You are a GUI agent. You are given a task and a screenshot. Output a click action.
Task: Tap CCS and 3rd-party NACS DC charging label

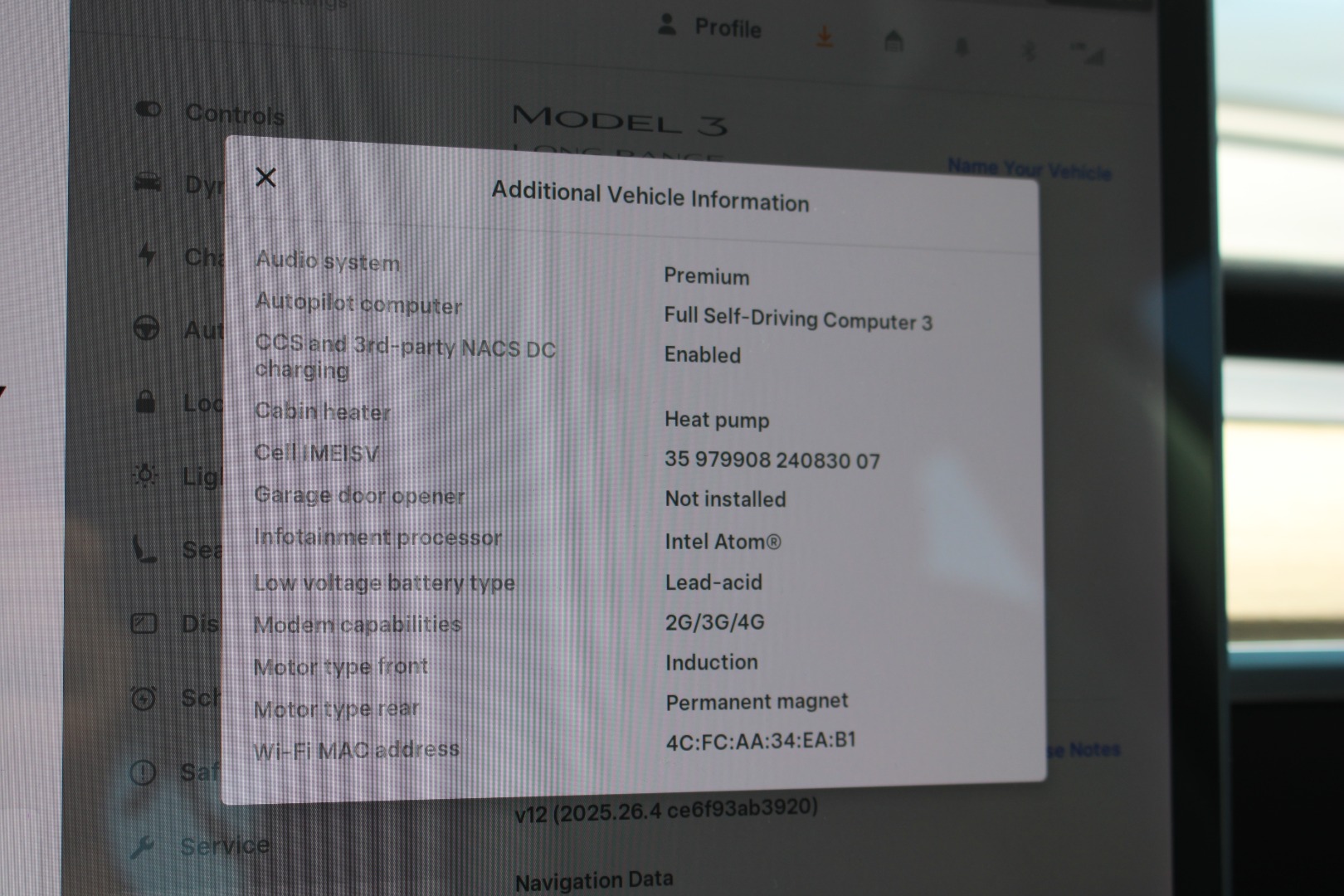coord(405,357)
